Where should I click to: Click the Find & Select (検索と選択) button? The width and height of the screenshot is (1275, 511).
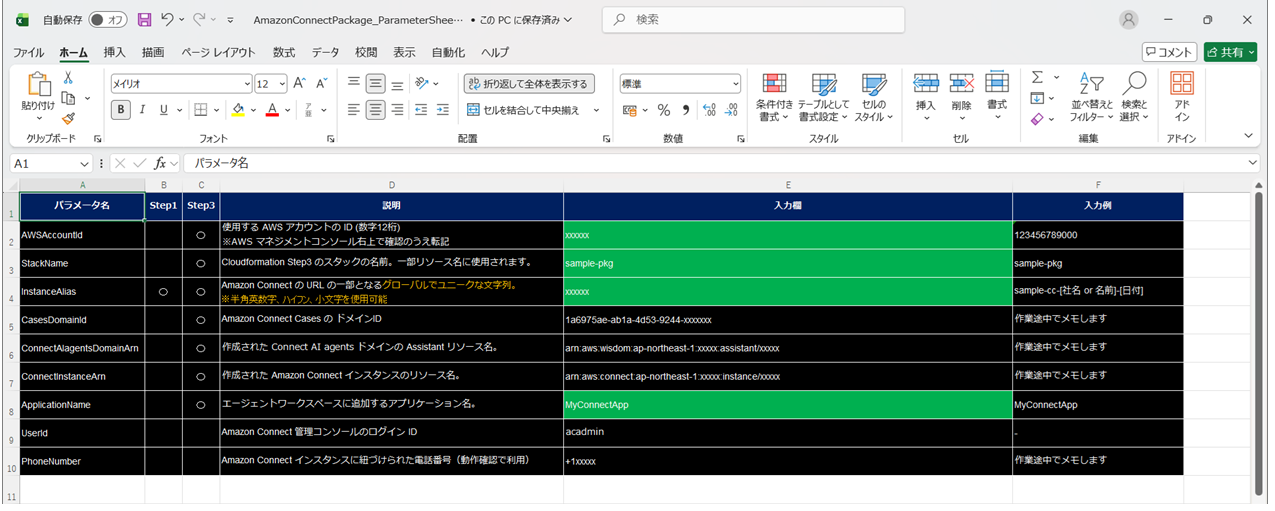[1135, 97]
